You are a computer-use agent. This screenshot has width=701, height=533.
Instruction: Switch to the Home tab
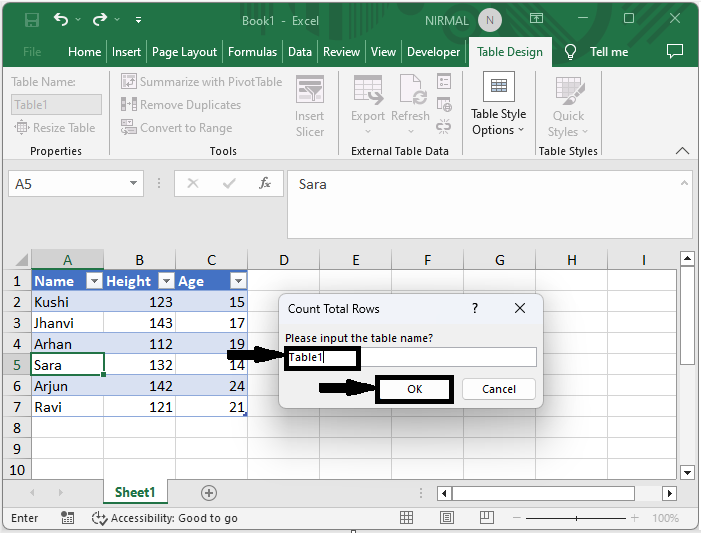84,52
